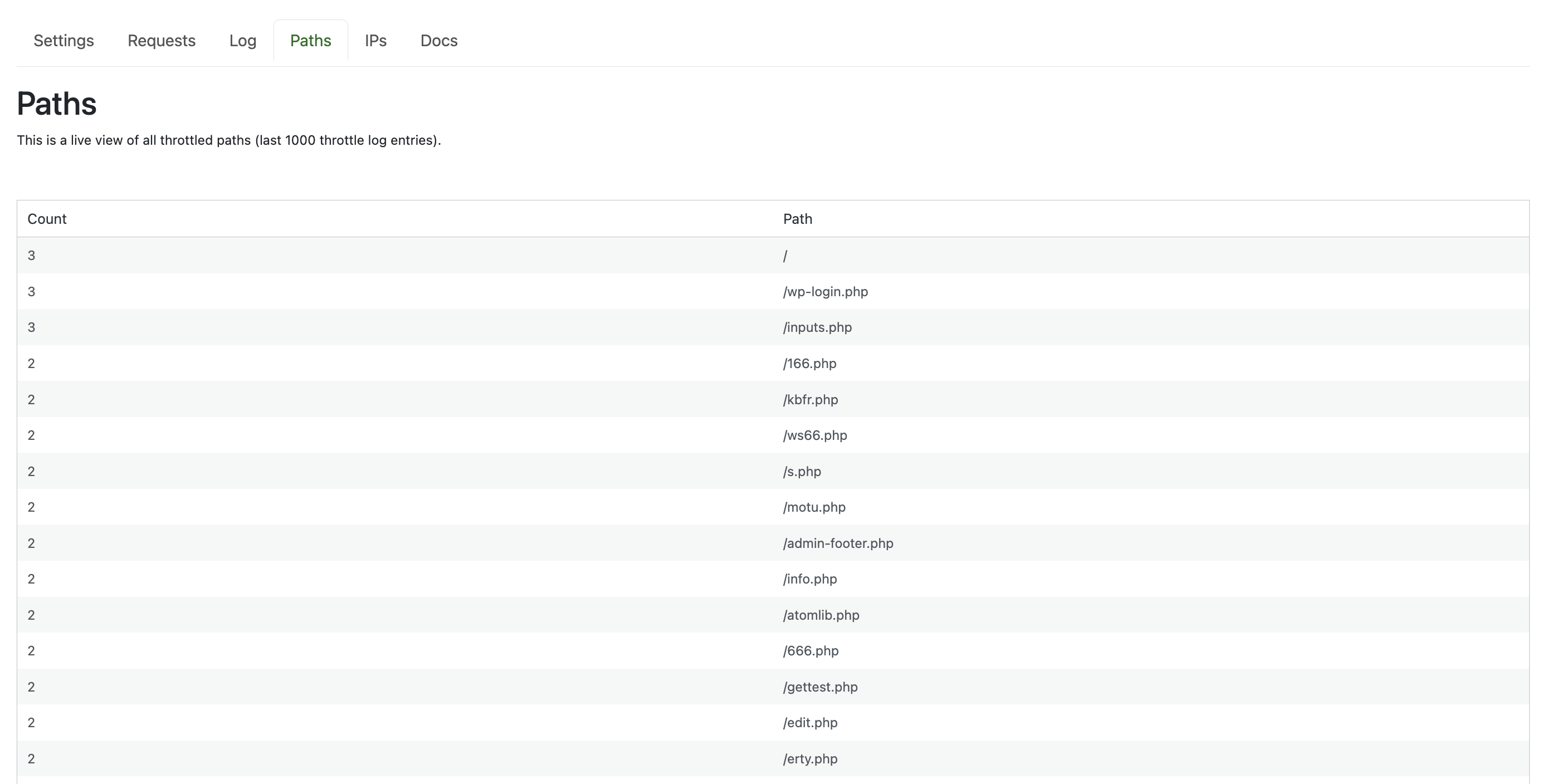The image size is (1542, 784).
Task: Select the Paths tab
Action: coord(311,41)
